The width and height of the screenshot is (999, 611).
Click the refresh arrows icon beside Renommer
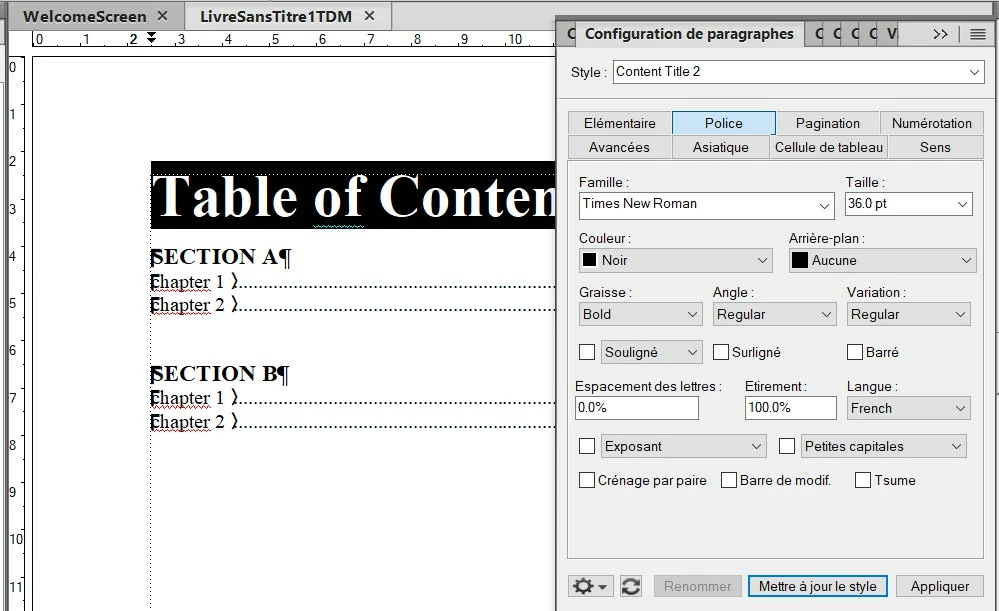point(631,586)
